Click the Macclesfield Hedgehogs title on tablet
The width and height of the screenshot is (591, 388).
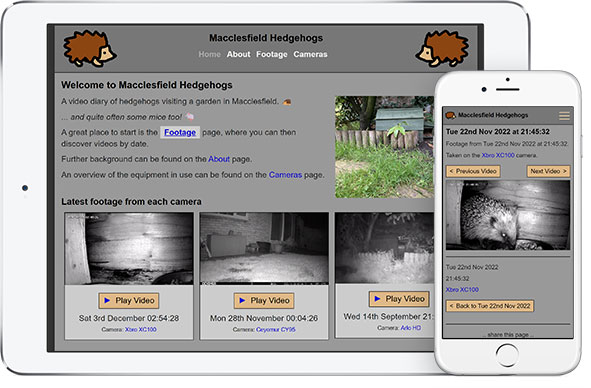pyautogui.click(x=266, y=38)
